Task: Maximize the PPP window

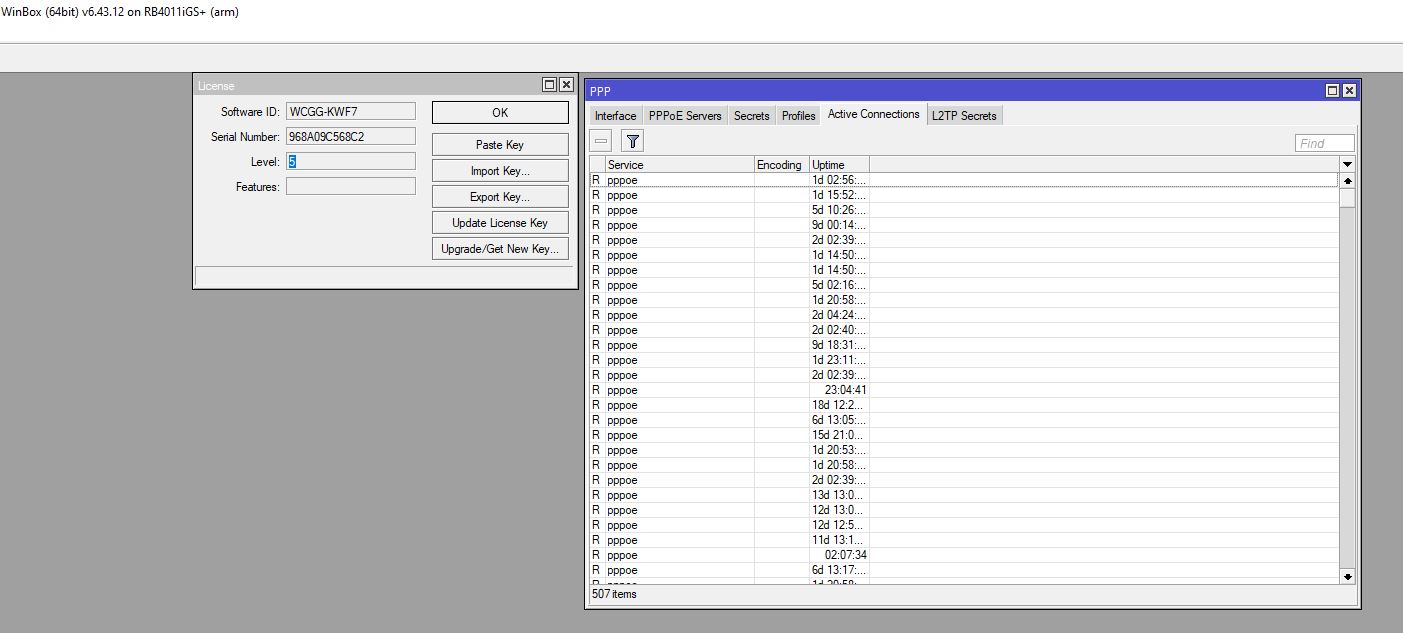Action: tap(1332, 91)
